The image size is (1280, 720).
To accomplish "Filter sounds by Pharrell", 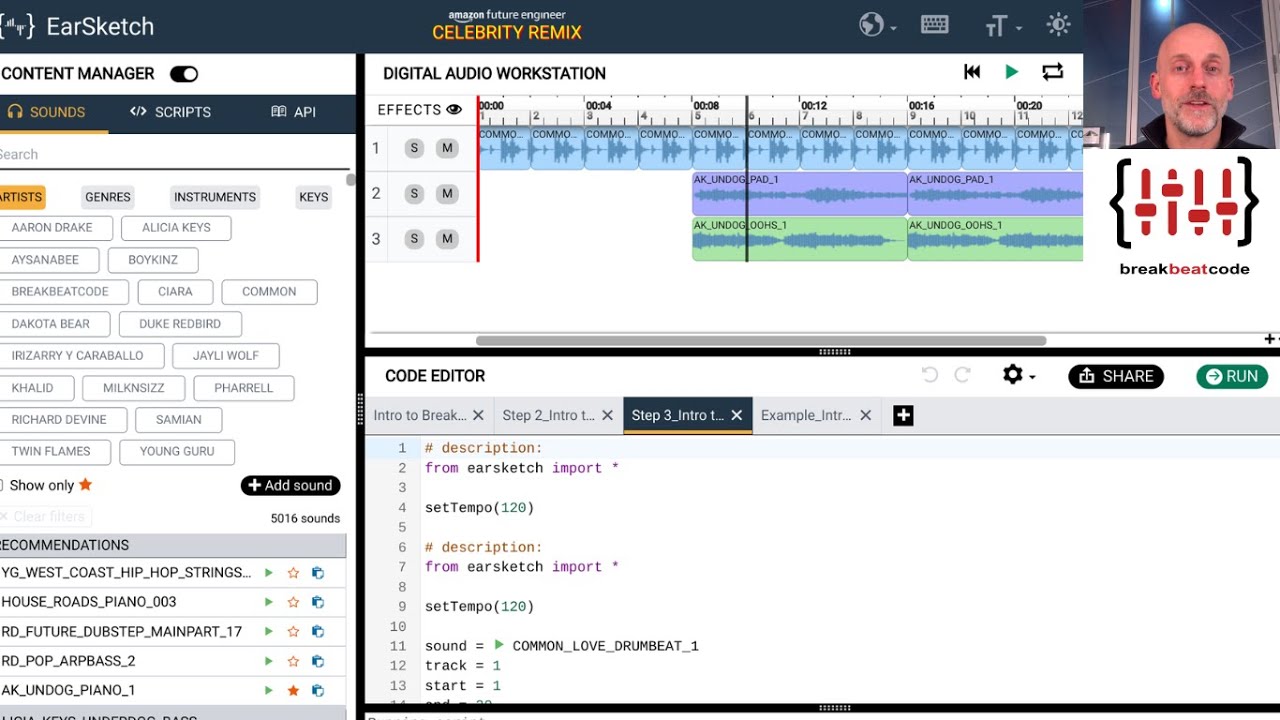I will [243, 388].
